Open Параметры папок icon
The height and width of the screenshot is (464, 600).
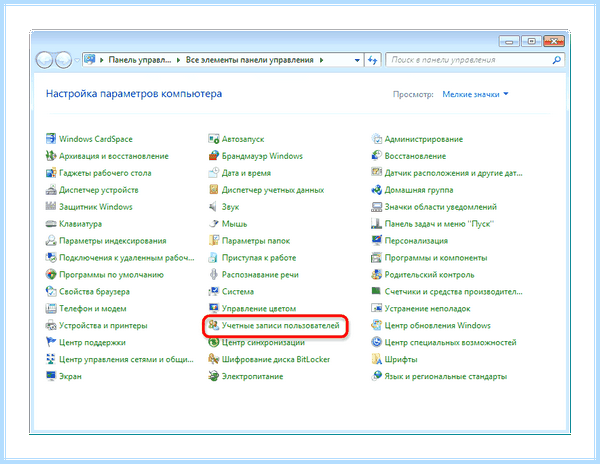214,240
